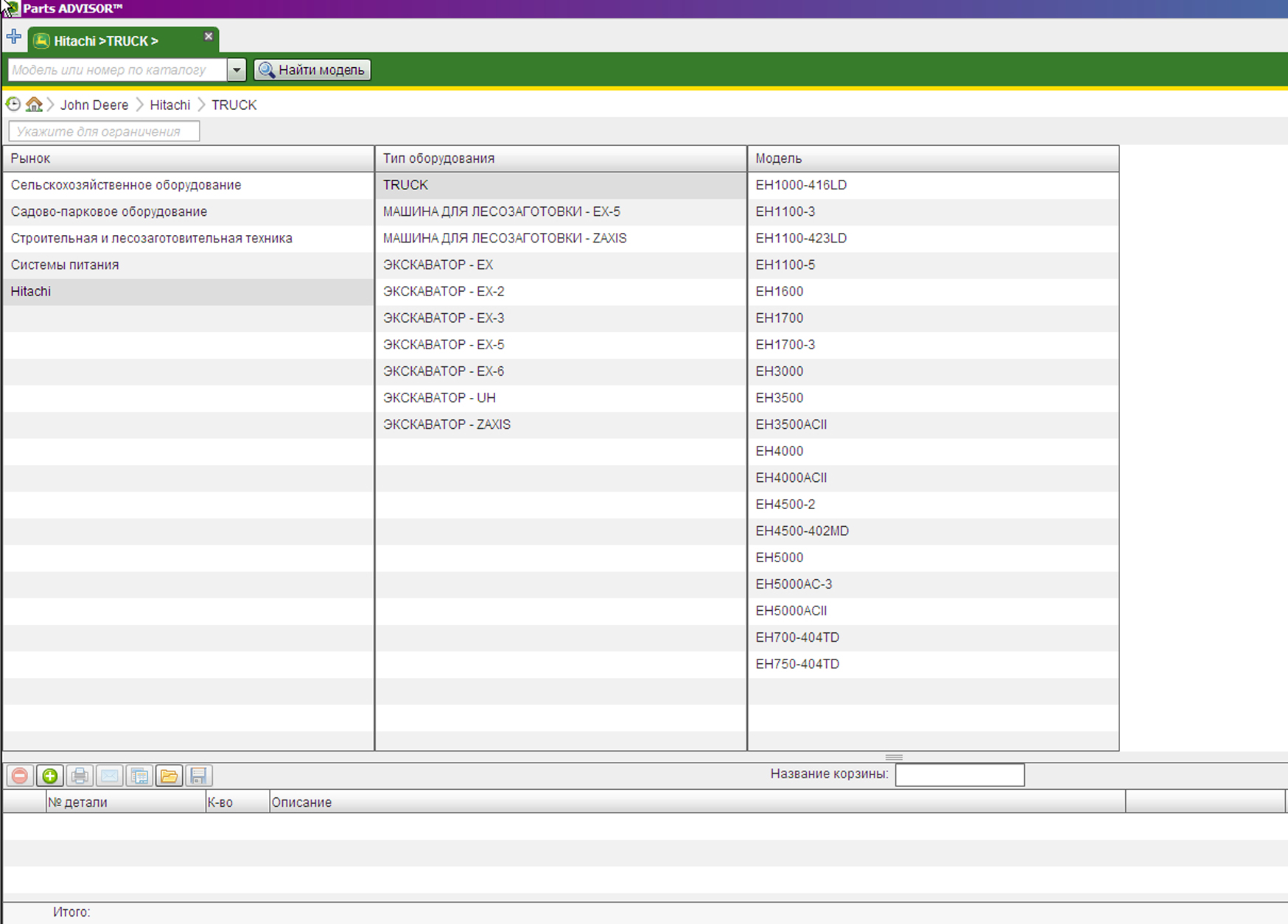Add a new tab with plus icon
The height and width of the screenshot is (924, 1288).
click(x=13, y=37)
